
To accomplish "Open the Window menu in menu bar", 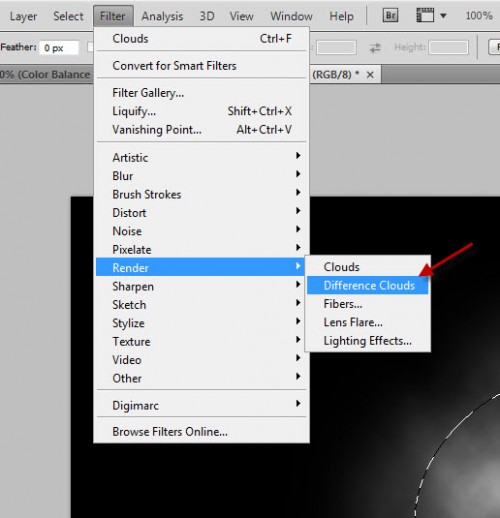I will (x=291, y=16).
